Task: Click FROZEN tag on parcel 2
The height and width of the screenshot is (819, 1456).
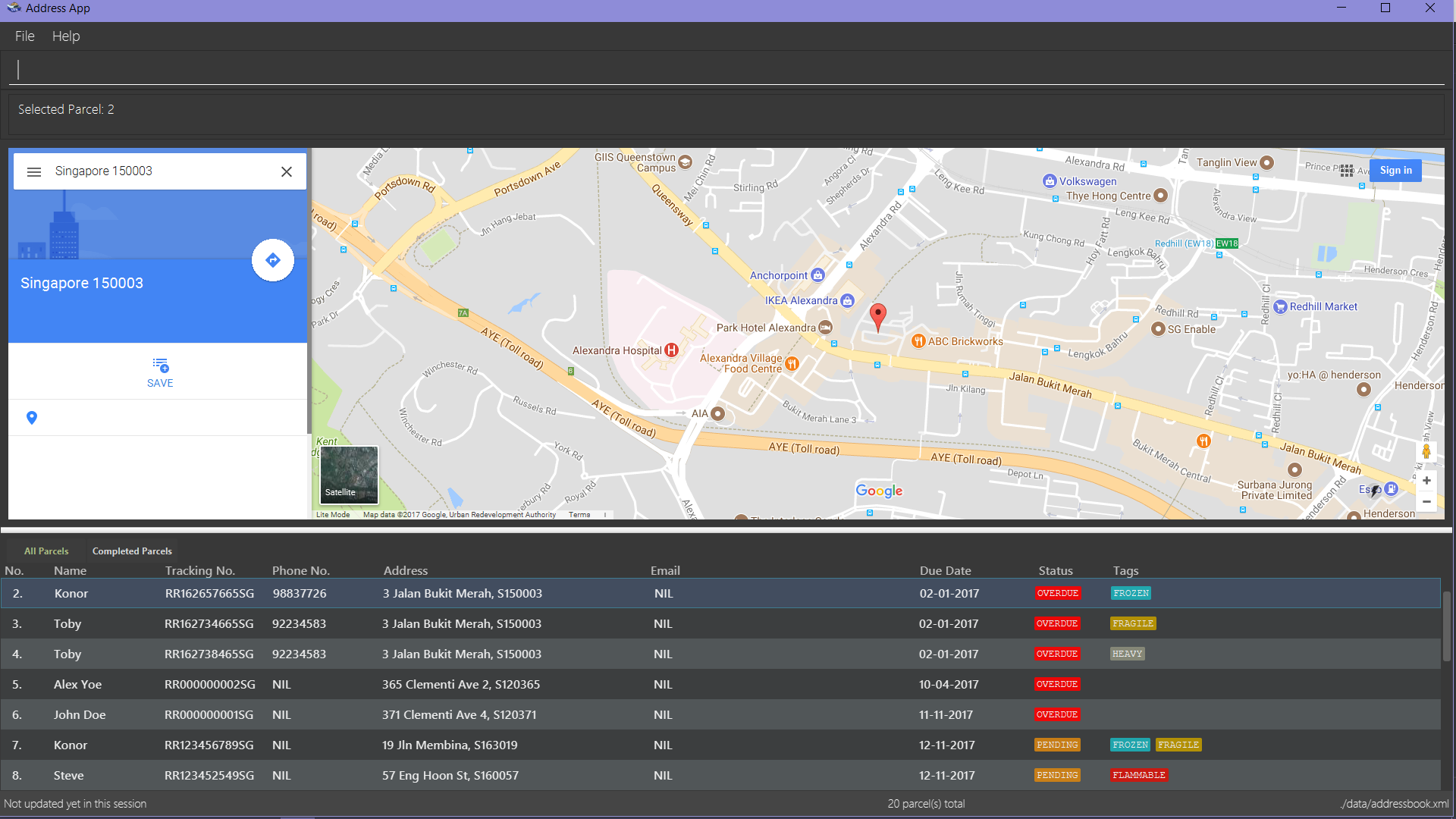Action: [x=1131, y=594]
